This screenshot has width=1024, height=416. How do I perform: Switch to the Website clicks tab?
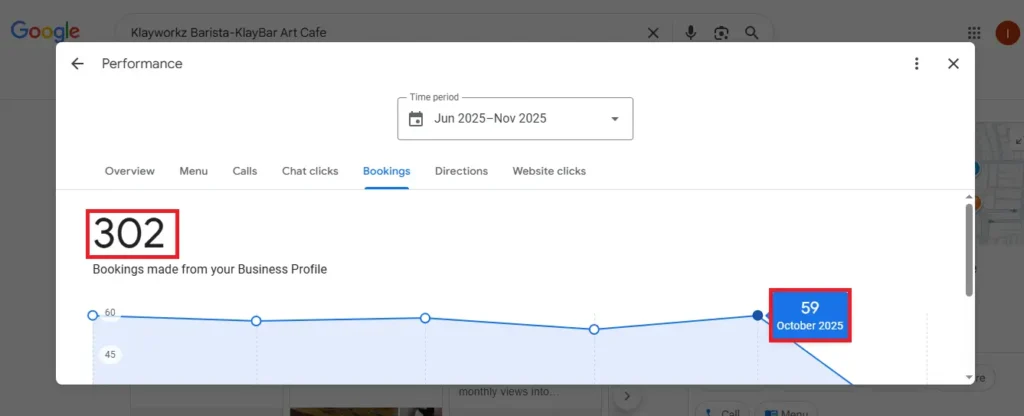[x=549, y=171]
